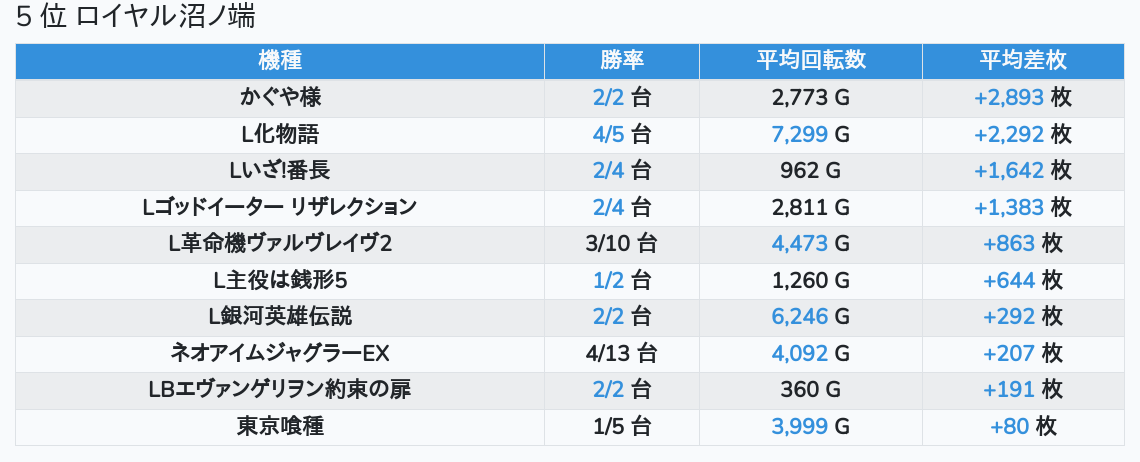Open the 4,092 spins link

click(800, 353)
